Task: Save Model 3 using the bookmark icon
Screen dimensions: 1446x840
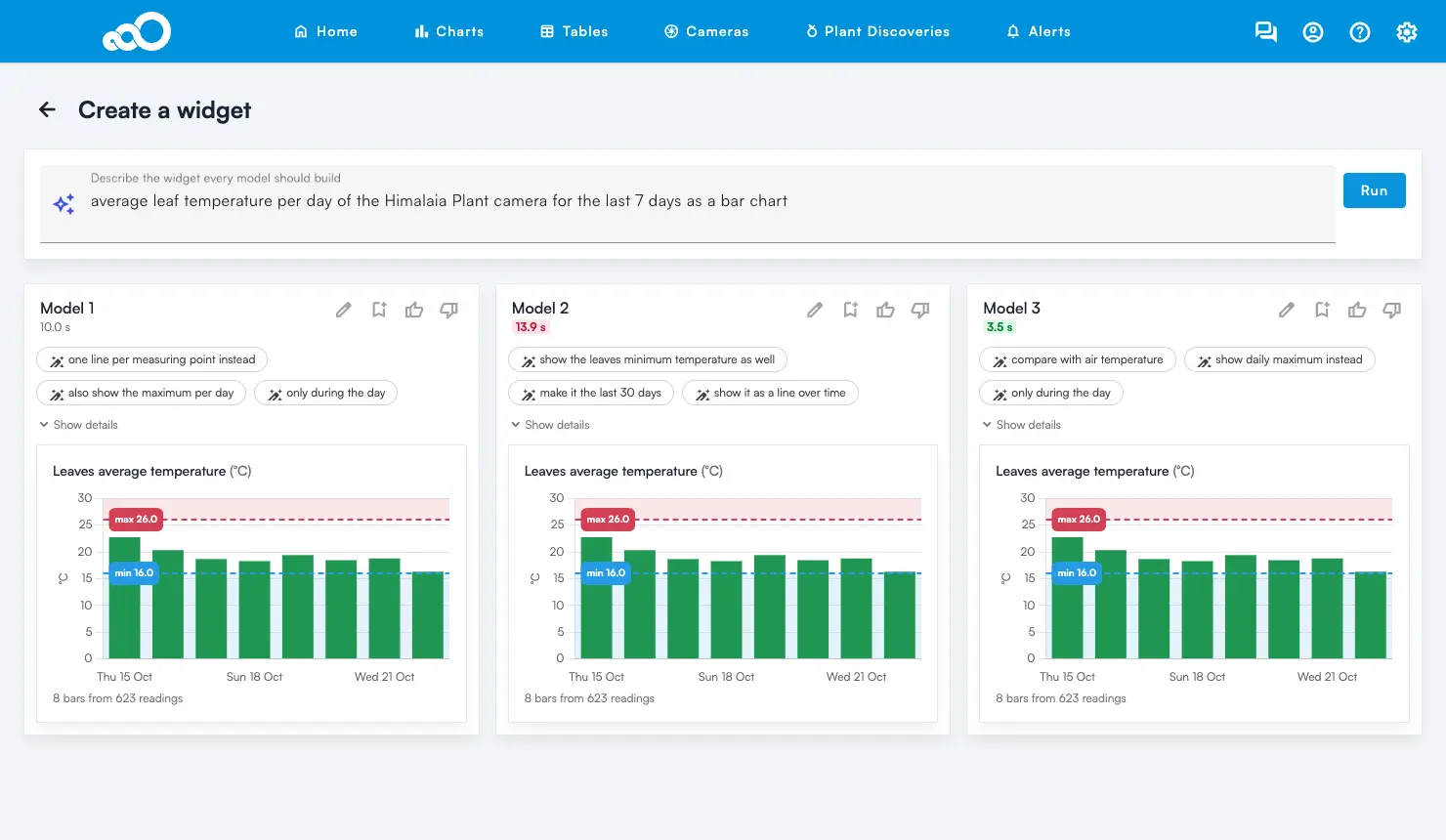Action: tap(1322, 310)
